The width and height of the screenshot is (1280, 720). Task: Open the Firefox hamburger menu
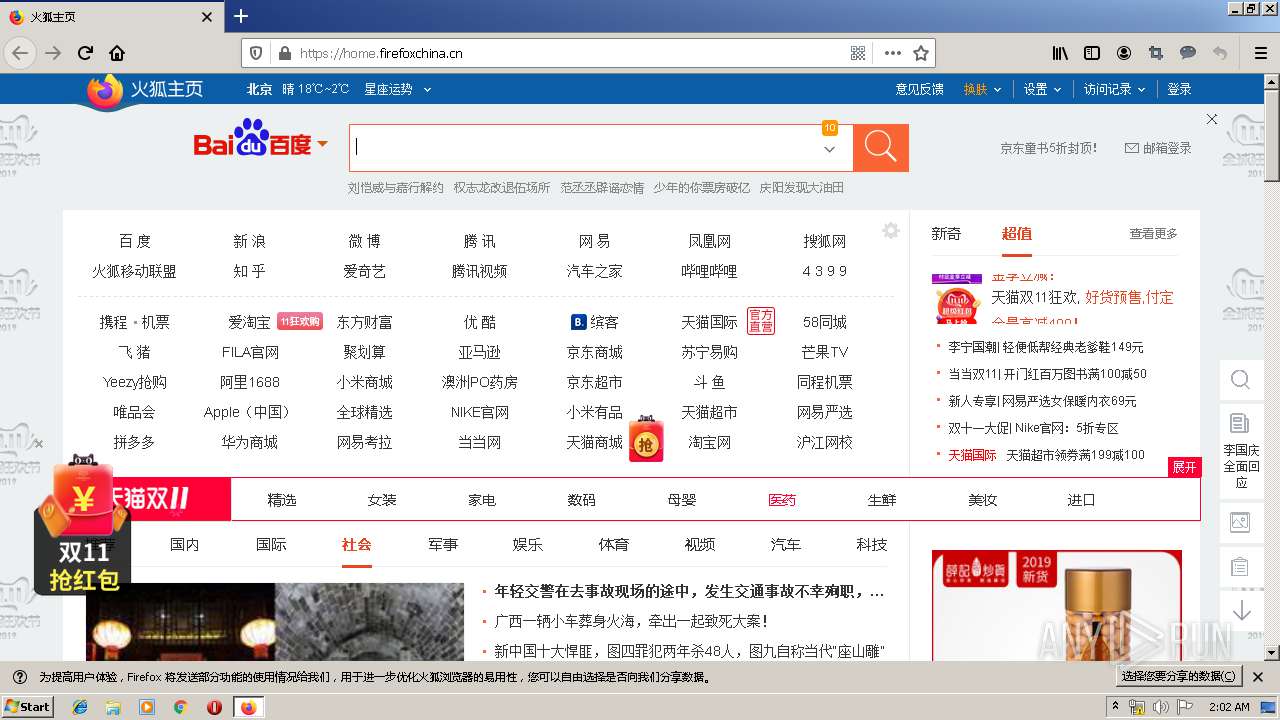(1260, 53)
